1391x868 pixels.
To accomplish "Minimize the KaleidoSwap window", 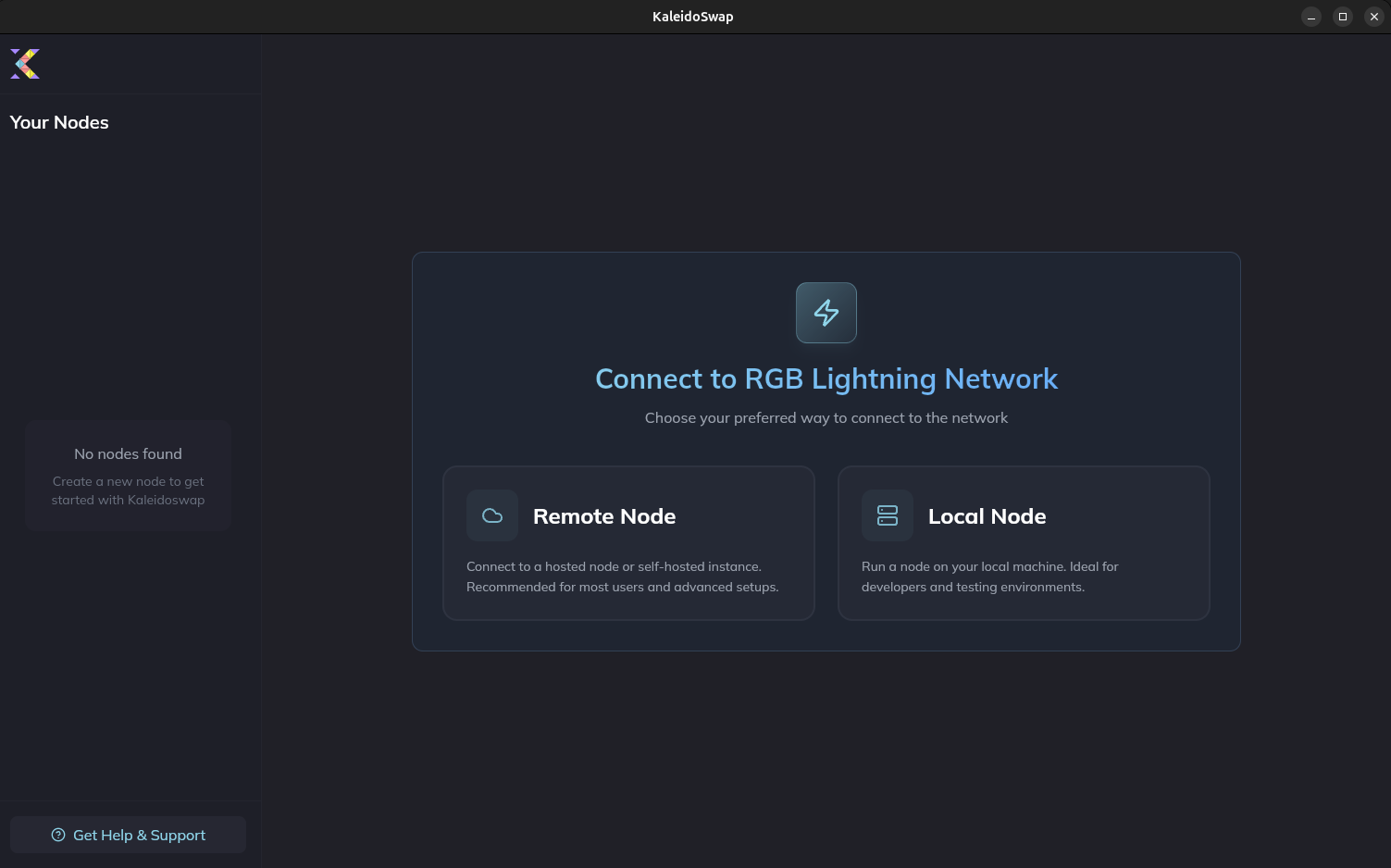I will pyautogui.click(x=1311, y=17).
